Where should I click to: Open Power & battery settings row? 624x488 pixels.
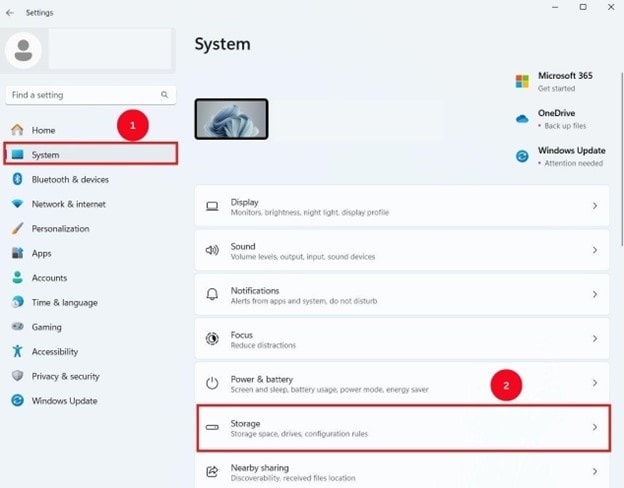pyautogui.click(x=402, y=383)
